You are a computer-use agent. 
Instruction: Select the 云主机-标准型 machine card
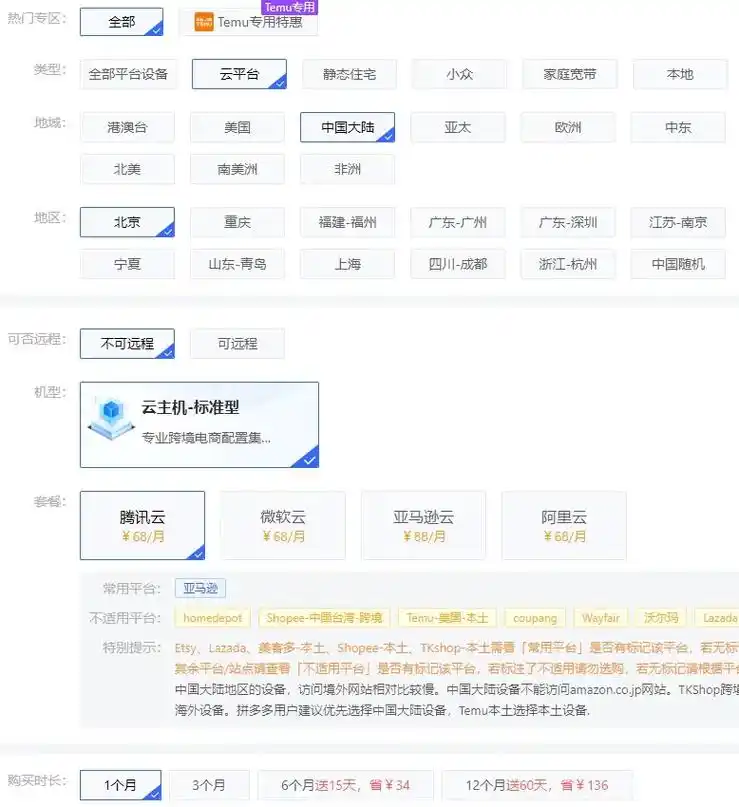coord(199,424)
